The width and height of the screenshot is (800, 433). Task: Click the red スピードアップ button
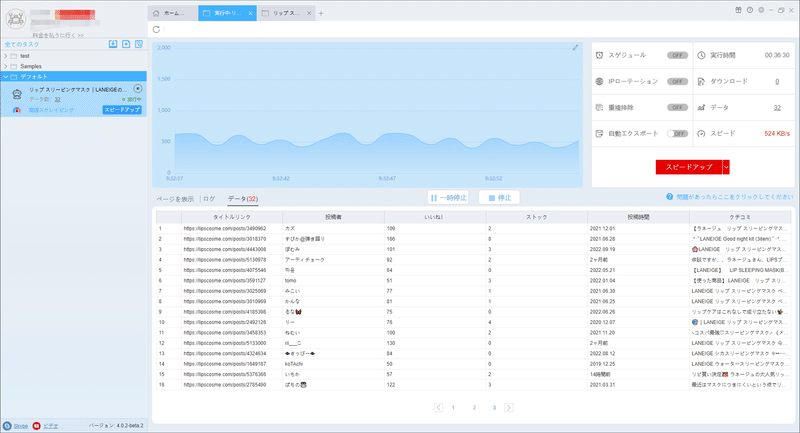click(689, 167)
